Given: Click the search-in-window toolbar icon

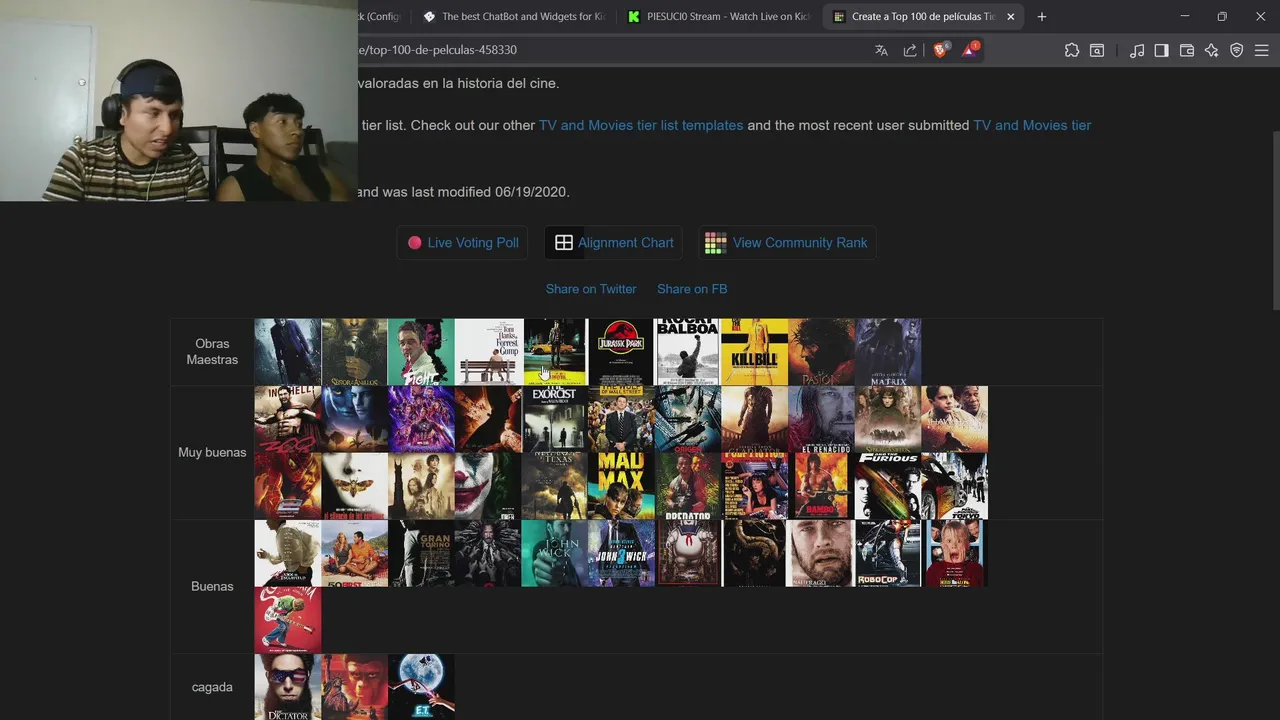Looking at the screenshot, I should tap(1097, 50).
